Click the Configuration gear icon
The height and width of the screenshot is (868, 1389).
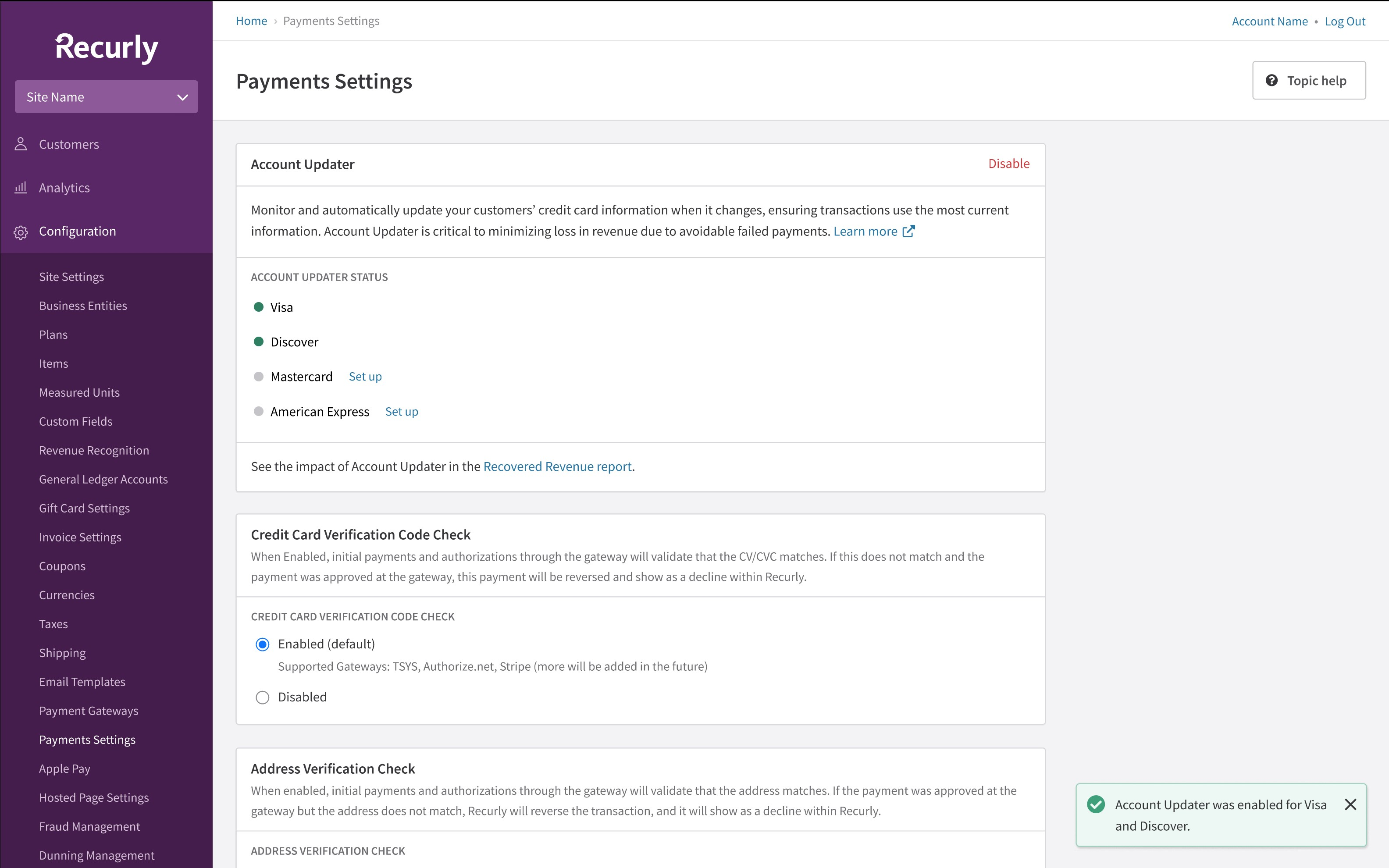coord(21,232)
